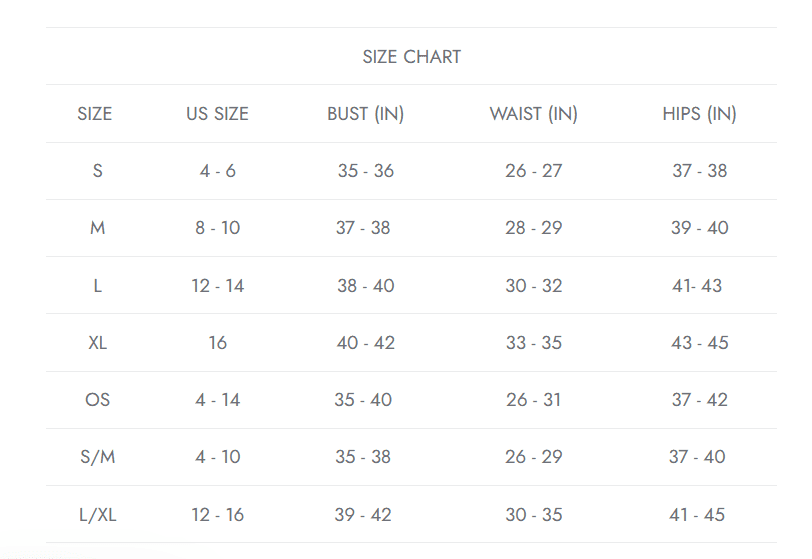The image size is (812, 559).
Task: Select the XL size row label
Action: coord(97,342)
